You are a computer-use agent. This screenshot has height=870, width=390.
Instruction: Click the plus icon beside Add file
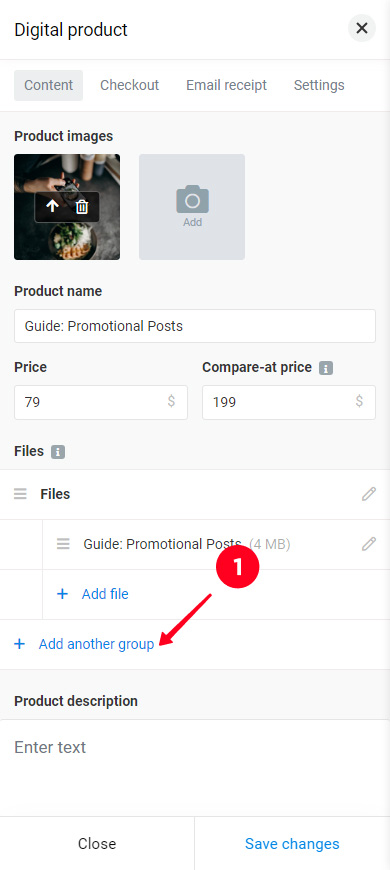(63, 594)
